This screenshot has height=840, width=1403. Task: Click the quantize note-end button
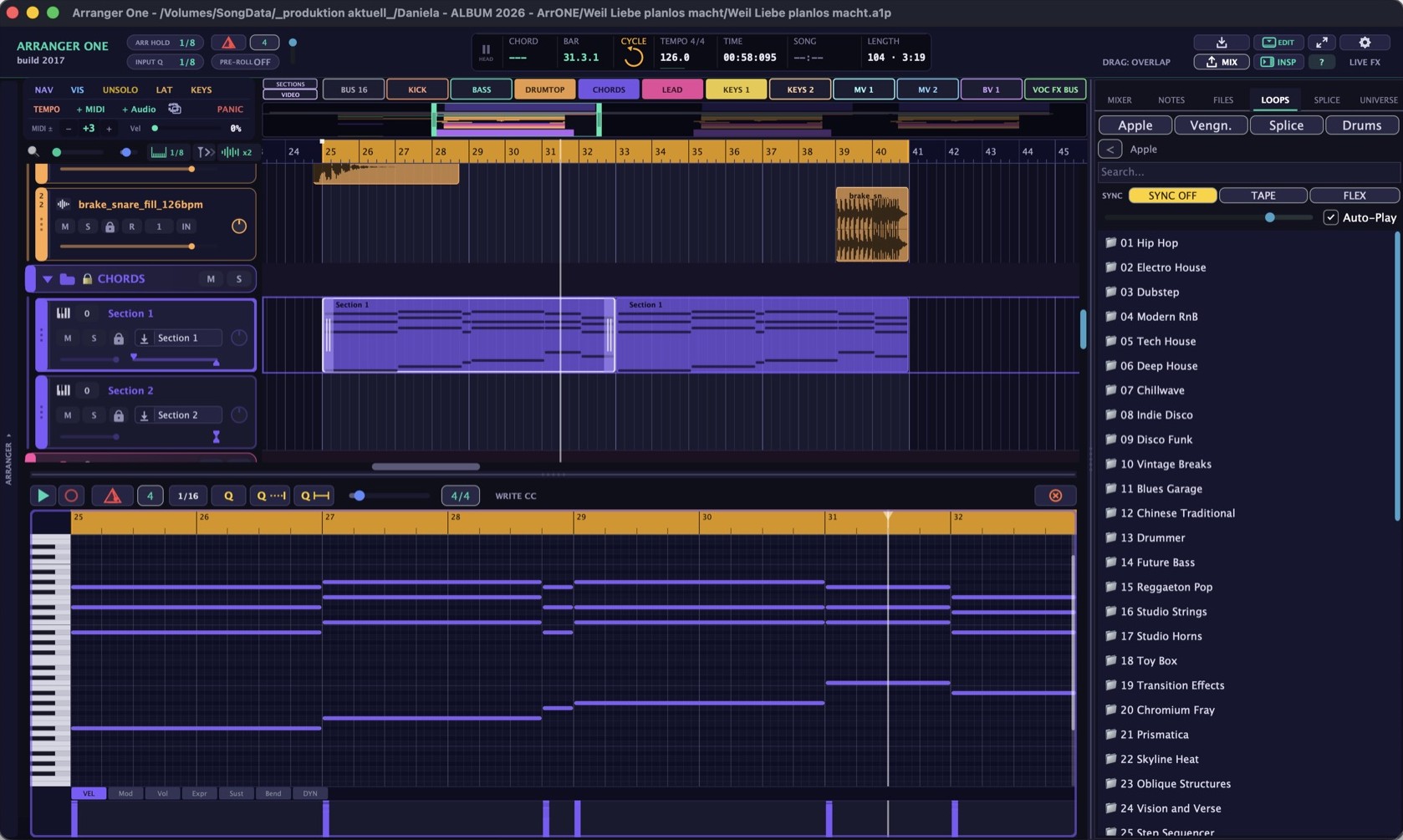pyautogui.click(x=314, y=496)
